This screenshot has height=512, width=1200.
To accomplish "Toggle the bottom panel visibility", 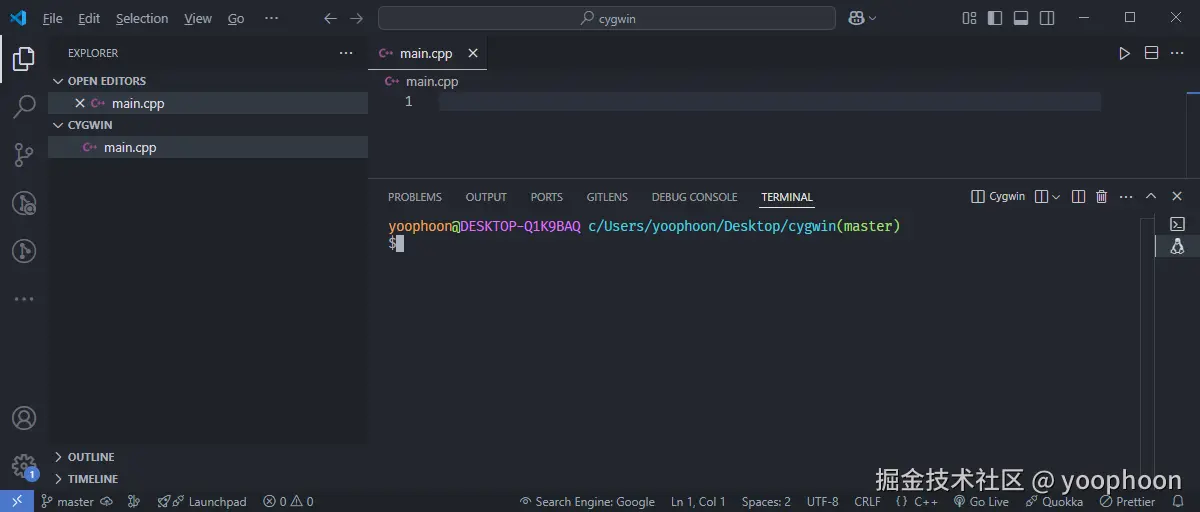I will click(1021, 18).
